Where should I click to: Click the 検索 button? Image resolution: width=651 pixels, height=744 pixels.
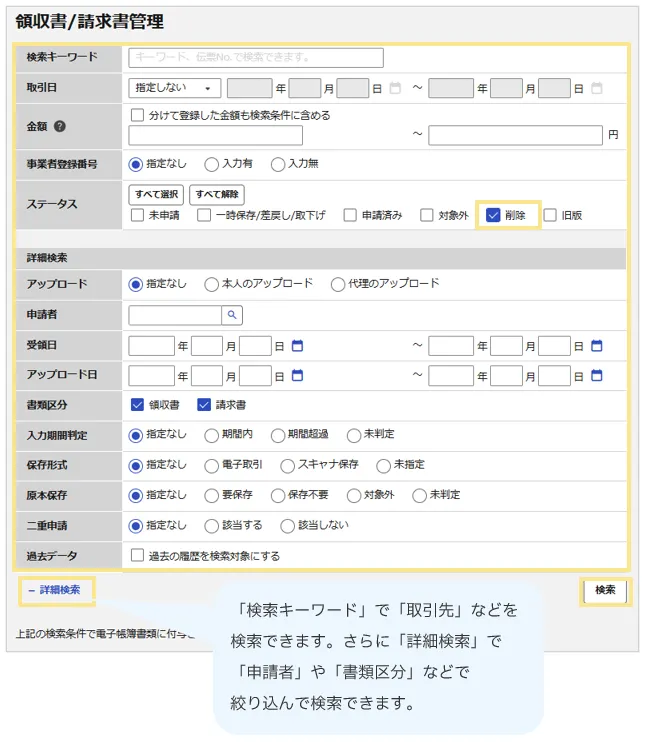605,590
